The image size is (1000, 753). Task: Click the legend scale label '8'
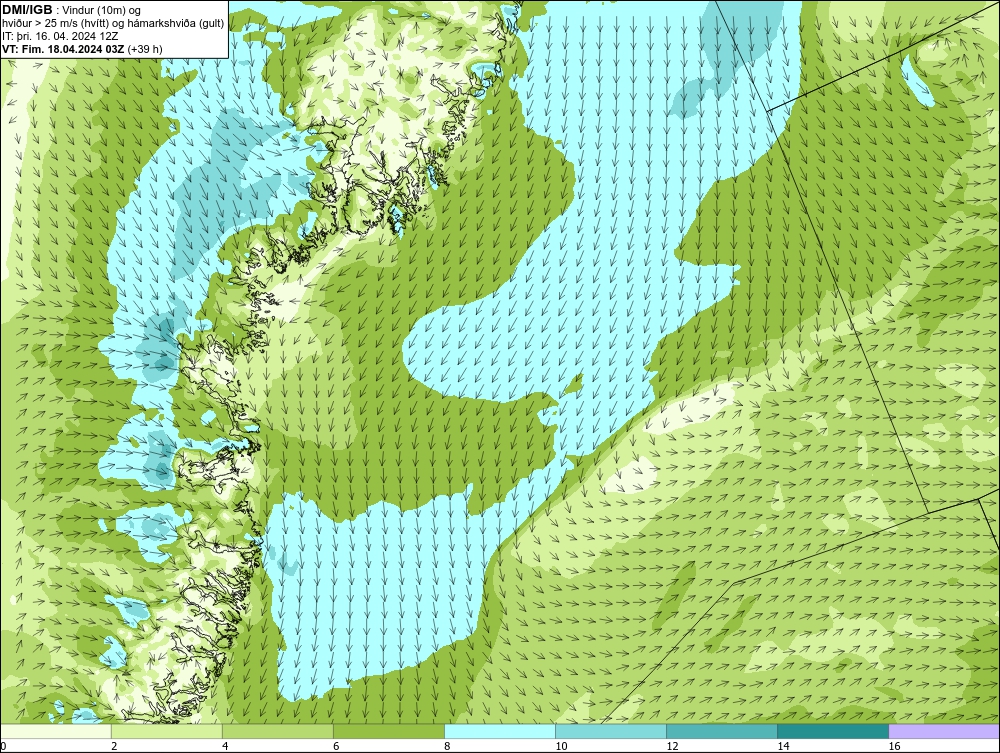[x=447, y=746]
